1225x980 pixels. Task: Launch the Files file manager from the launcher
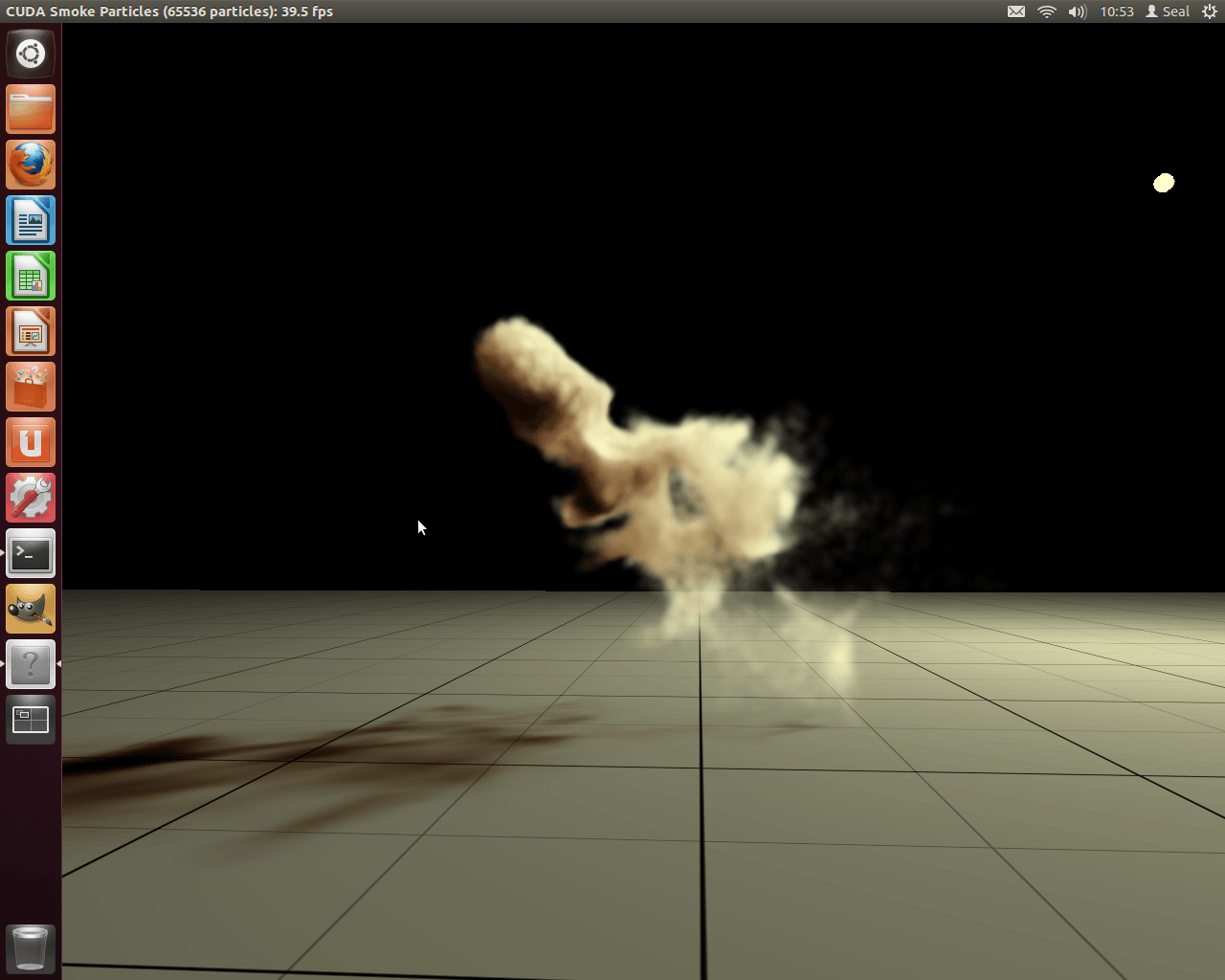[x=30, y=109]
